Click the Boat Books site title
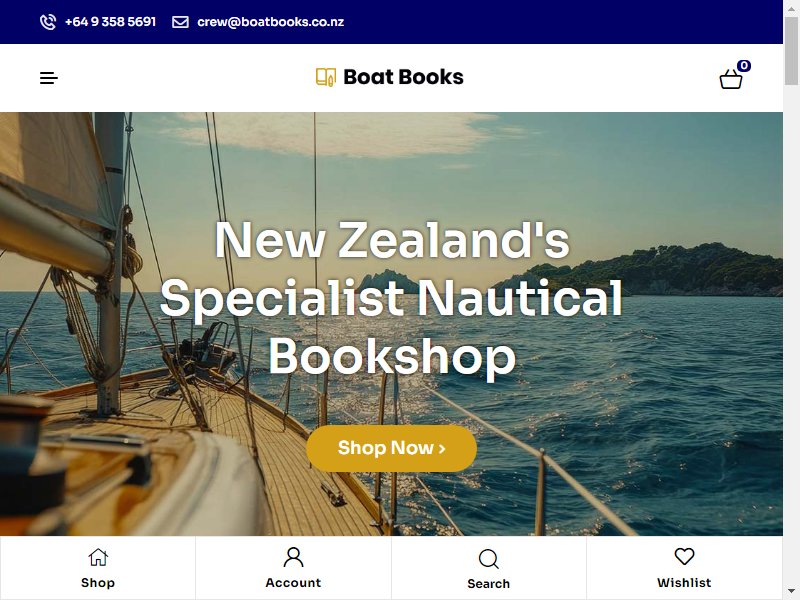Viewport: 800px width, 600px height. click(404, 77)
